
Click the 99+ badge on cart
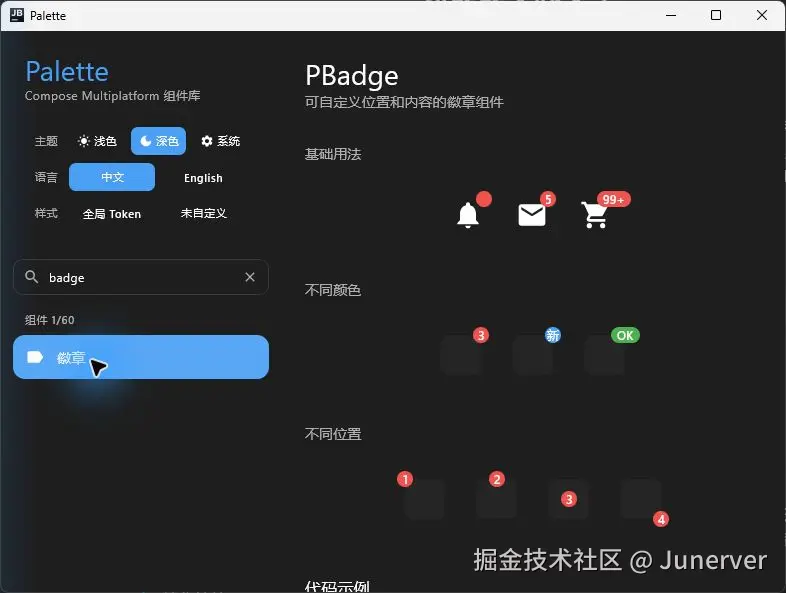coord(614,199)
